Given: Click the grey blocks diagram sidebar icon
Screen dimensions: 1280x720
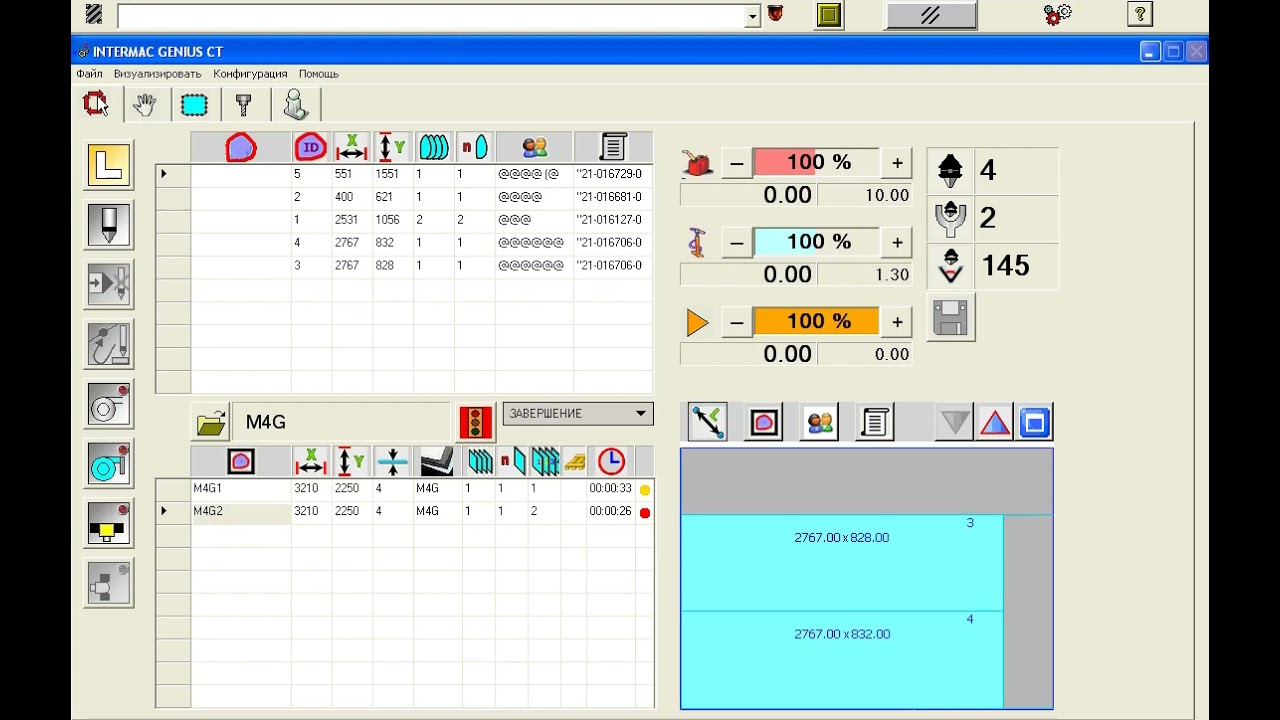Looking at the screenshot, I should click(x=108, y=583).
